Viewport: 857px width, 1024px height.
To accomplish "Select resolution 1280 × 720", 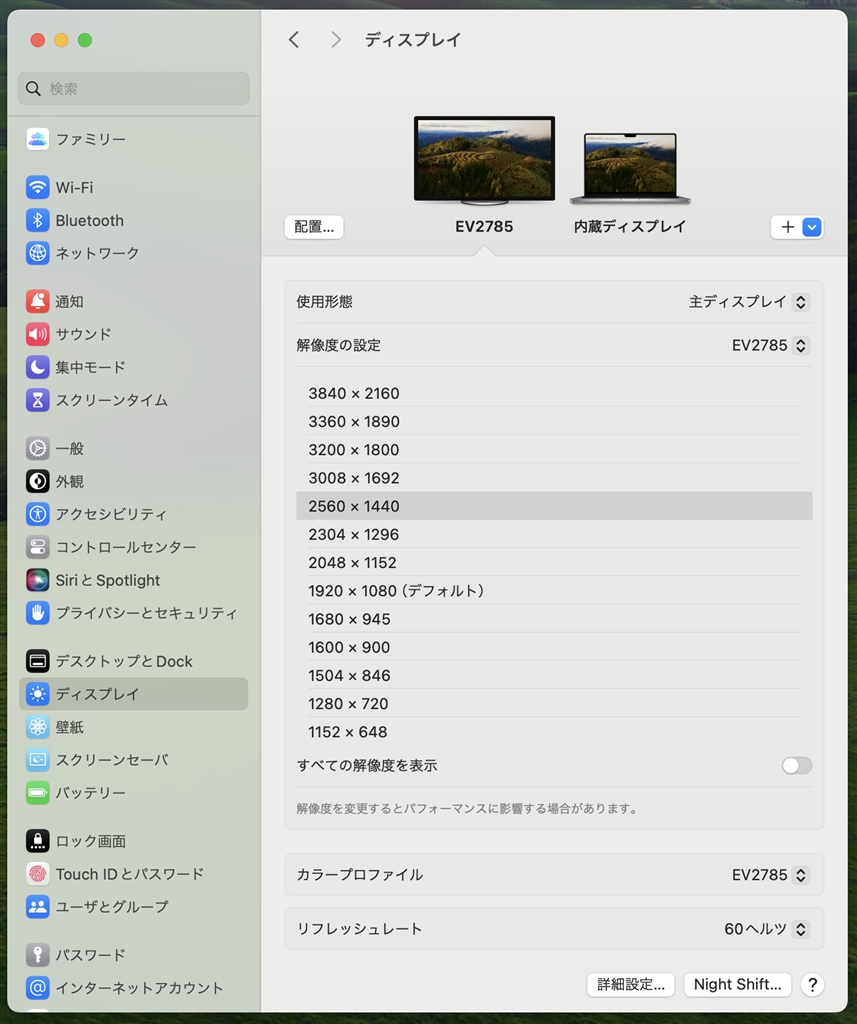I will click(554, 703).
